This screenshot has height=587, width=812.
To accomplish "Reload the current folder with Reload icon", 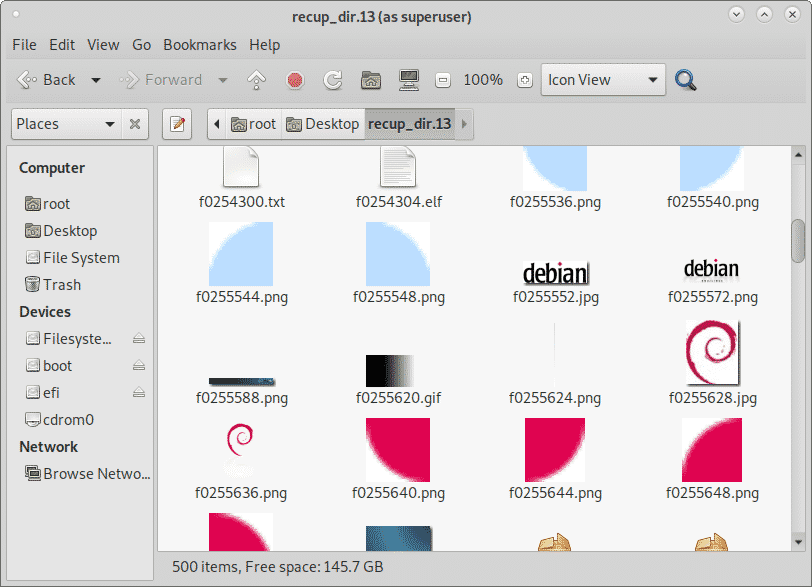I will pos(333,80).
